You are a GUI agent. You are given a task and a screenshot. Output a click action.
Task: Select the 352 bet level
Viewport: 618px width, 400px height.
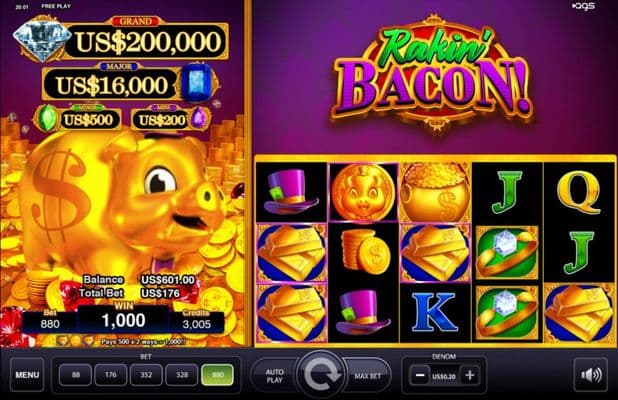click(146, 375)
